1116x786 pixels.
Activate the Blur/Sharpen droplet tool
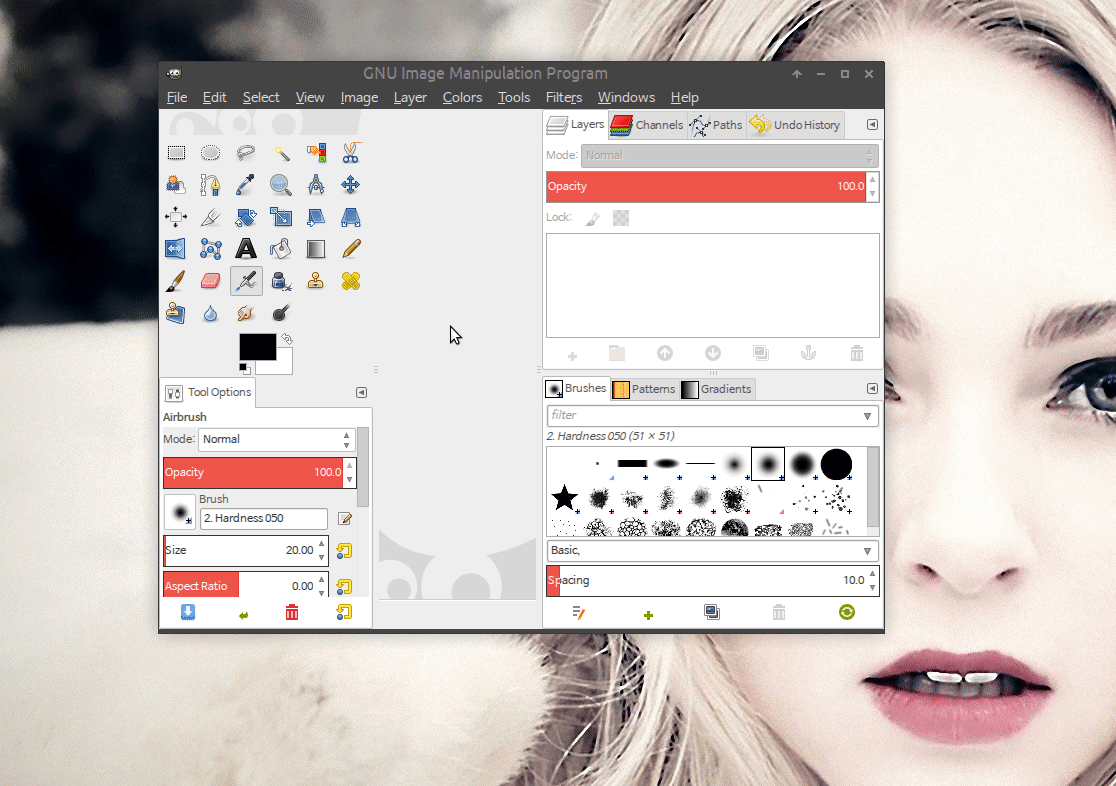[211, 313]
